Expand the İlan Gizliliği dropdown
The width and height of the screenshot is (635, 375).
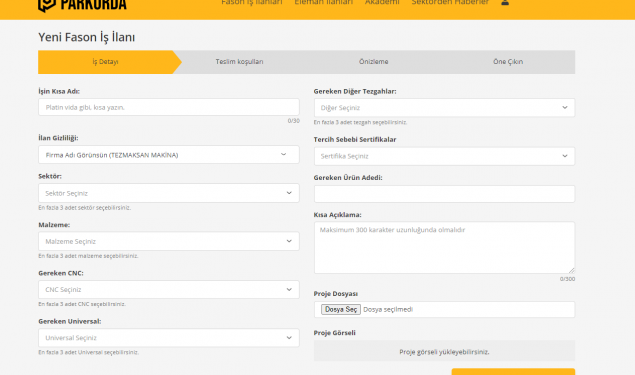(x=169, y=155)
